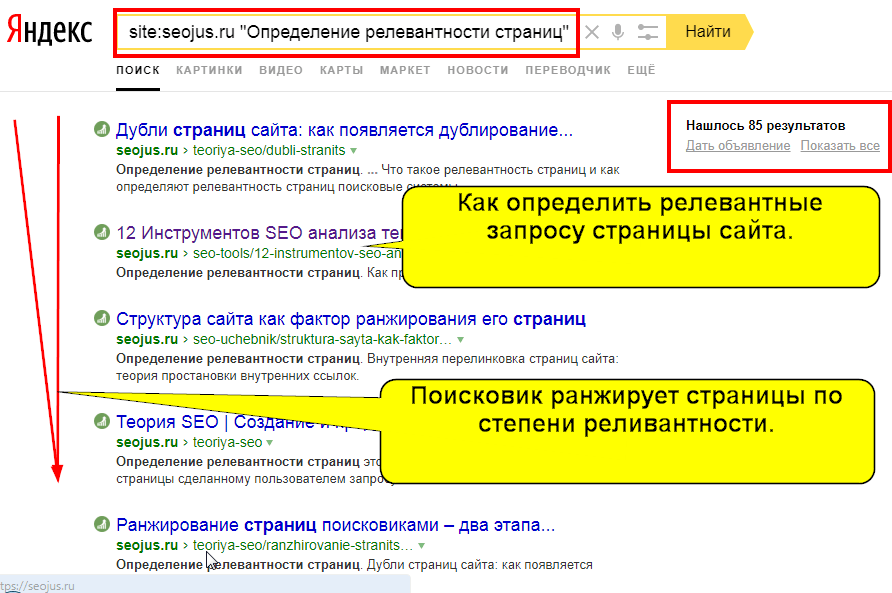The width and height of the screenshot is (892, 593).
Task: Clear the search query with the X icon
Action: click(592, 32)
